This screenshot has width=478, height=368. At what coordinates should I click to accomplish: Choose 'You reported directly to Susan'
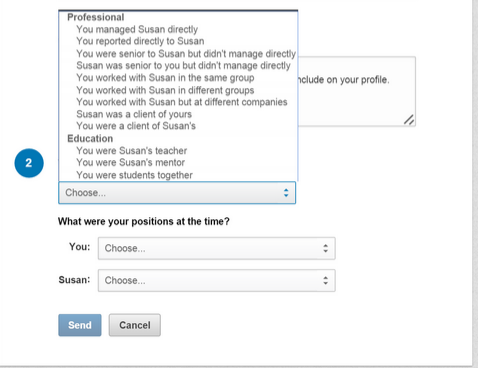[x=178, y=41]
